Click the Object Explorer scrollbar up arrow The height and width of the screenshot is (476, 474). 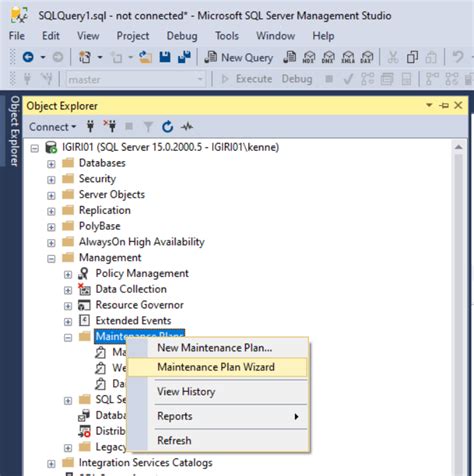point(459,147)
